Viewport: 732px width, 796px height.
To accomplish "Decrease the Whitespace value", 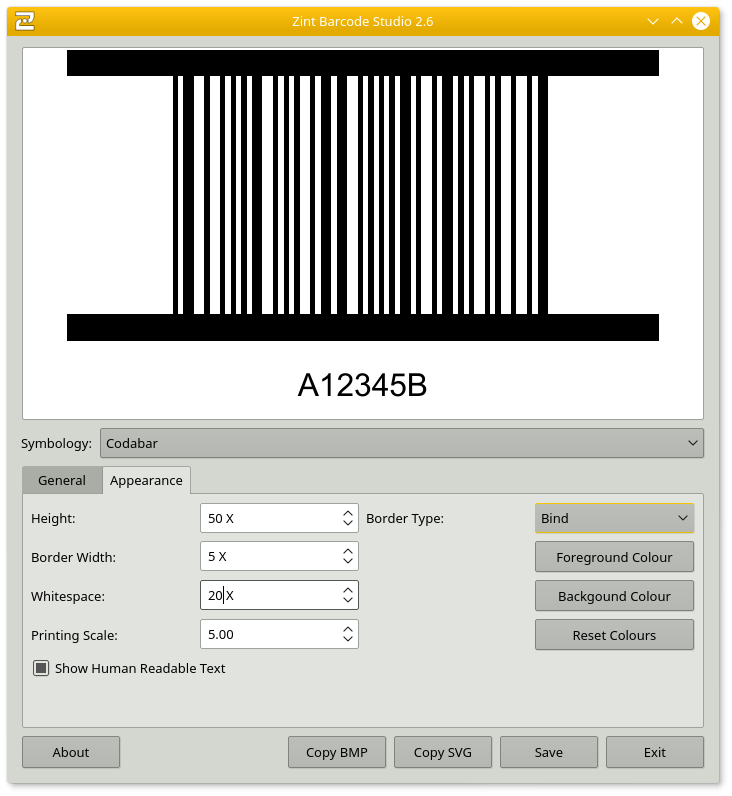I will pos(348,600).
